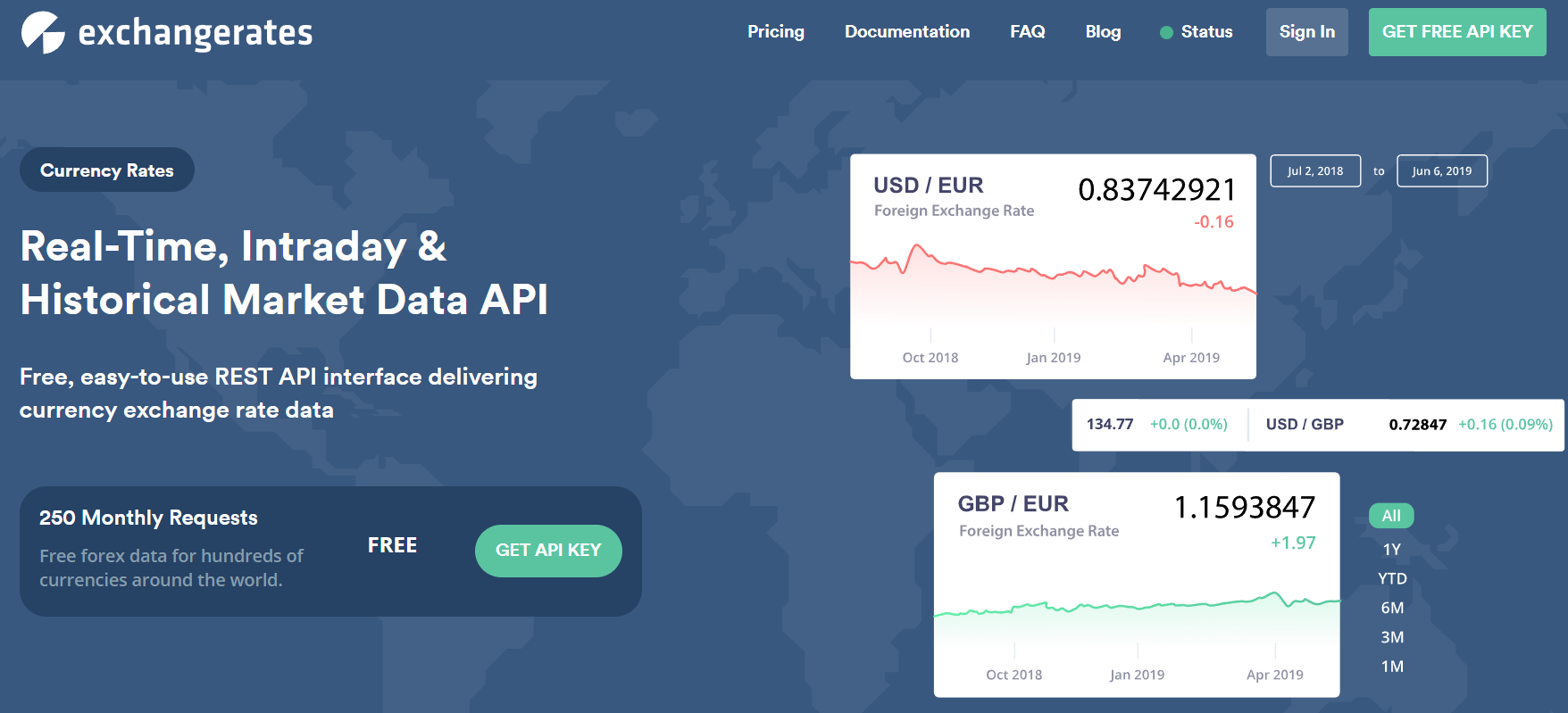Click the exchangerates wordmark text

pos(196,34)
